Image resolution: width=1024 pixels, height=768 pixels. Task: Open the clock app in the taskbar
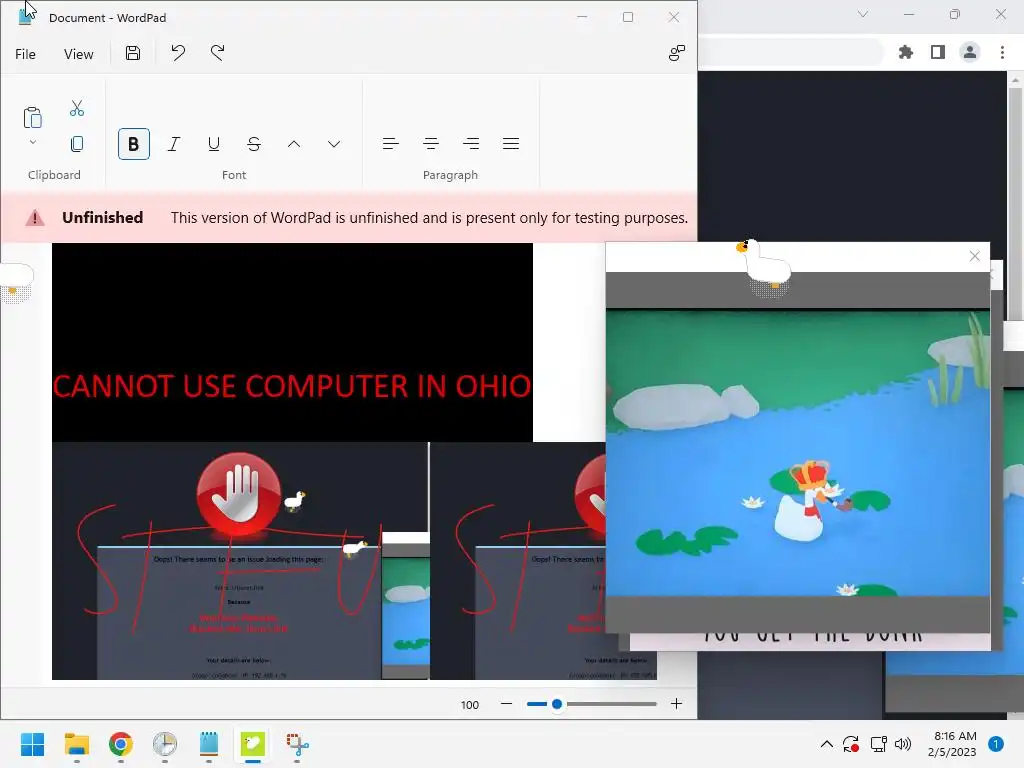(165, 744)
